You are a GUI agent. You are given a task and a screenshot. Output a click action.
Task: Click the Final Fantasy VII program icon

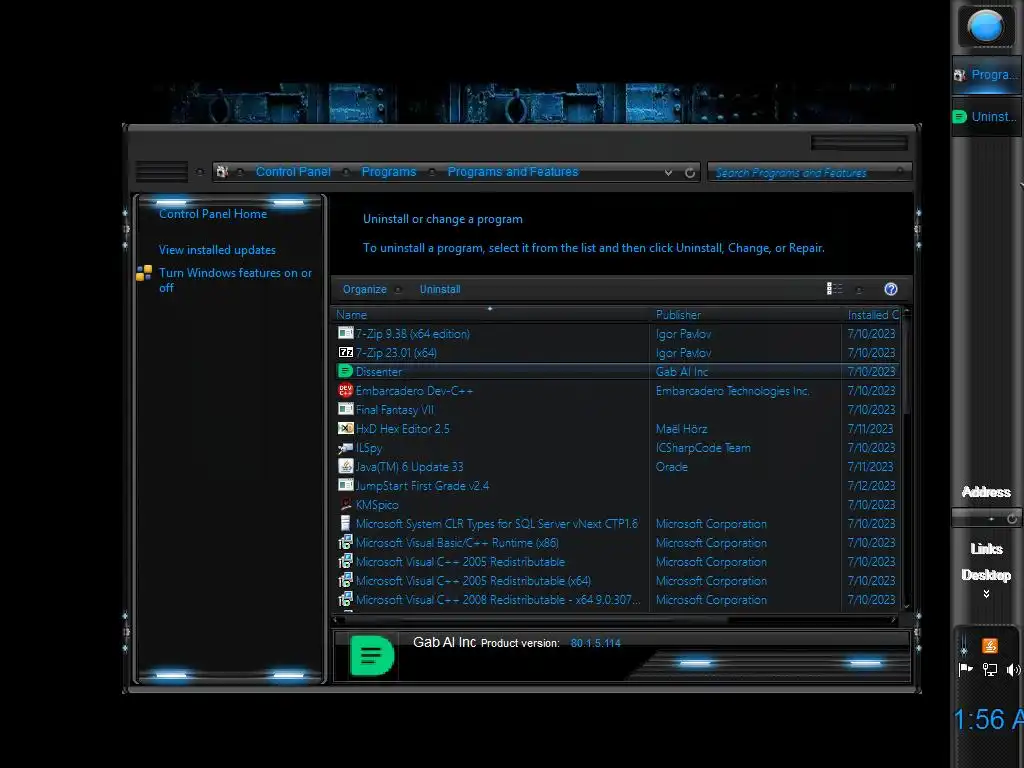345,409
